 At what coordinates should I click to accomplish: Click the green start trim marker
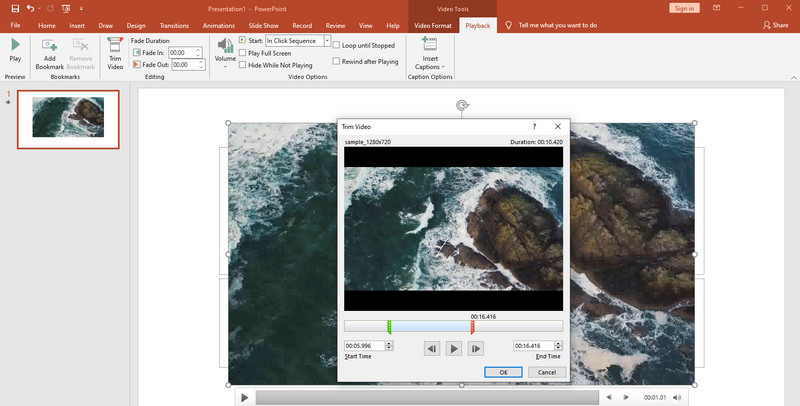pos(389,326)
